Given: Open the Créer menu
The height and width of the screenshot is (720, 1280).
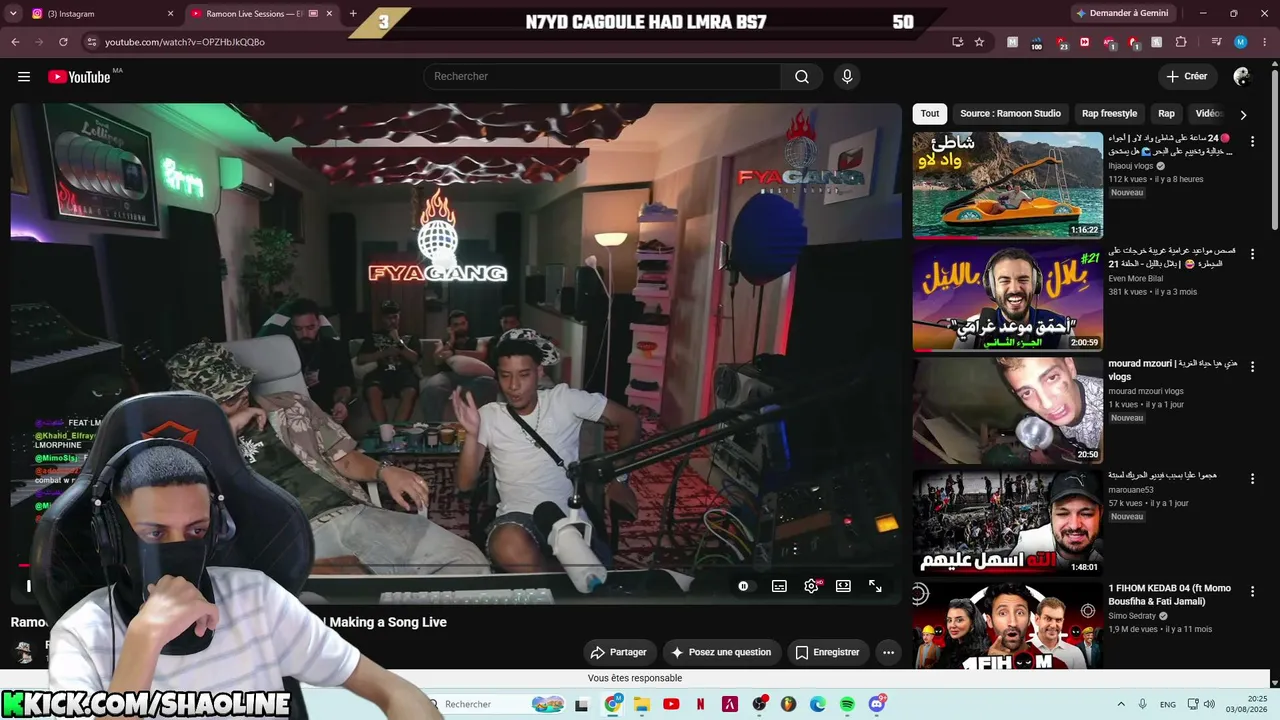Looking at the screenshot, I should tap(1187, 77).
